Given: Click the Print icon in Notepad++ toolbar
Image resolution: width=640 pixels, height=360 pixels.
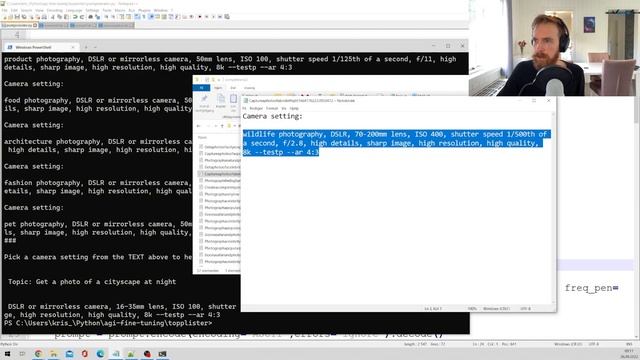Looking at the screenshot, I should coord(44,17).
